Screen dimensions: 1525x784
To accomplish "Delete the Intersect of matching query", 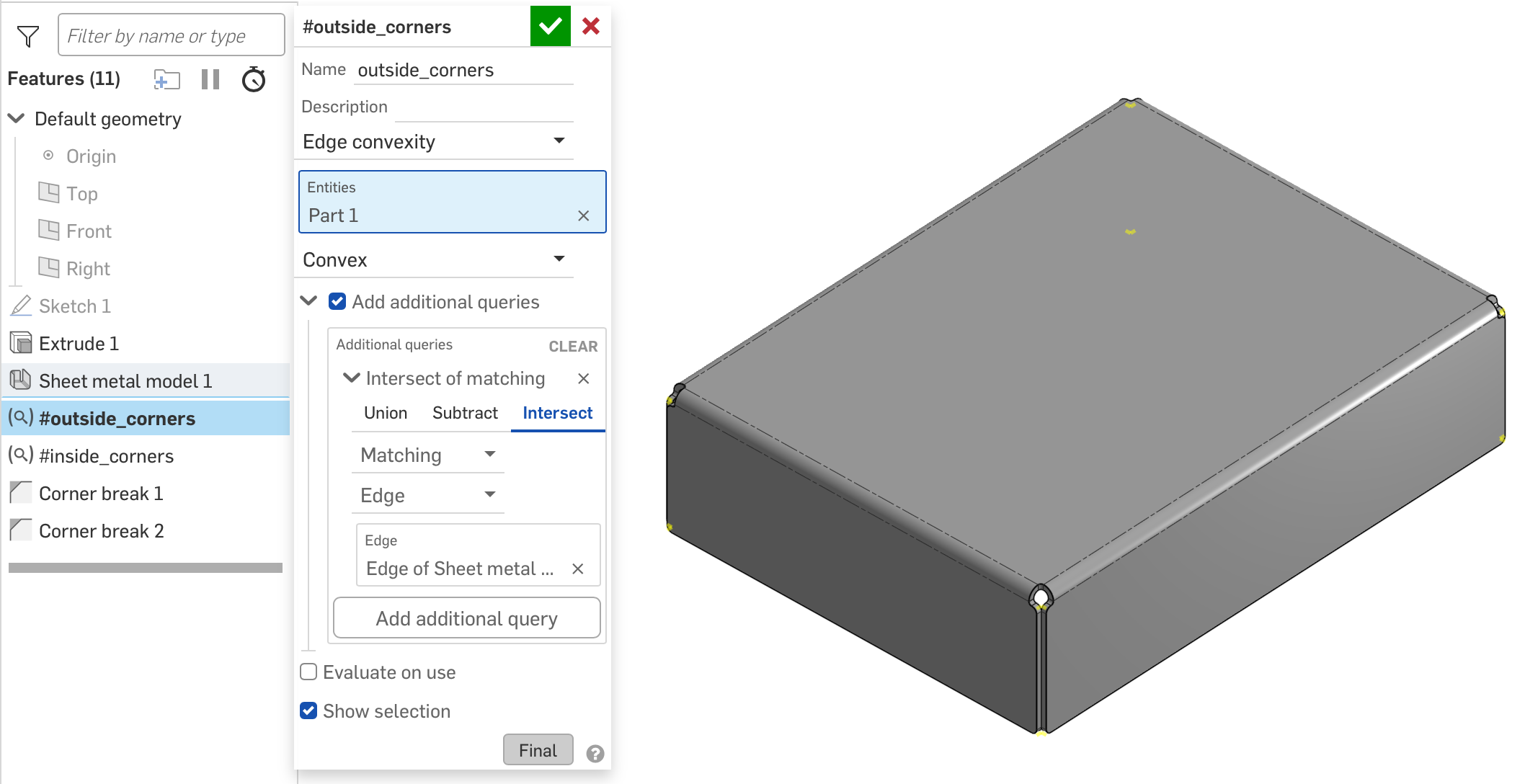I will [x=584, y=378].
